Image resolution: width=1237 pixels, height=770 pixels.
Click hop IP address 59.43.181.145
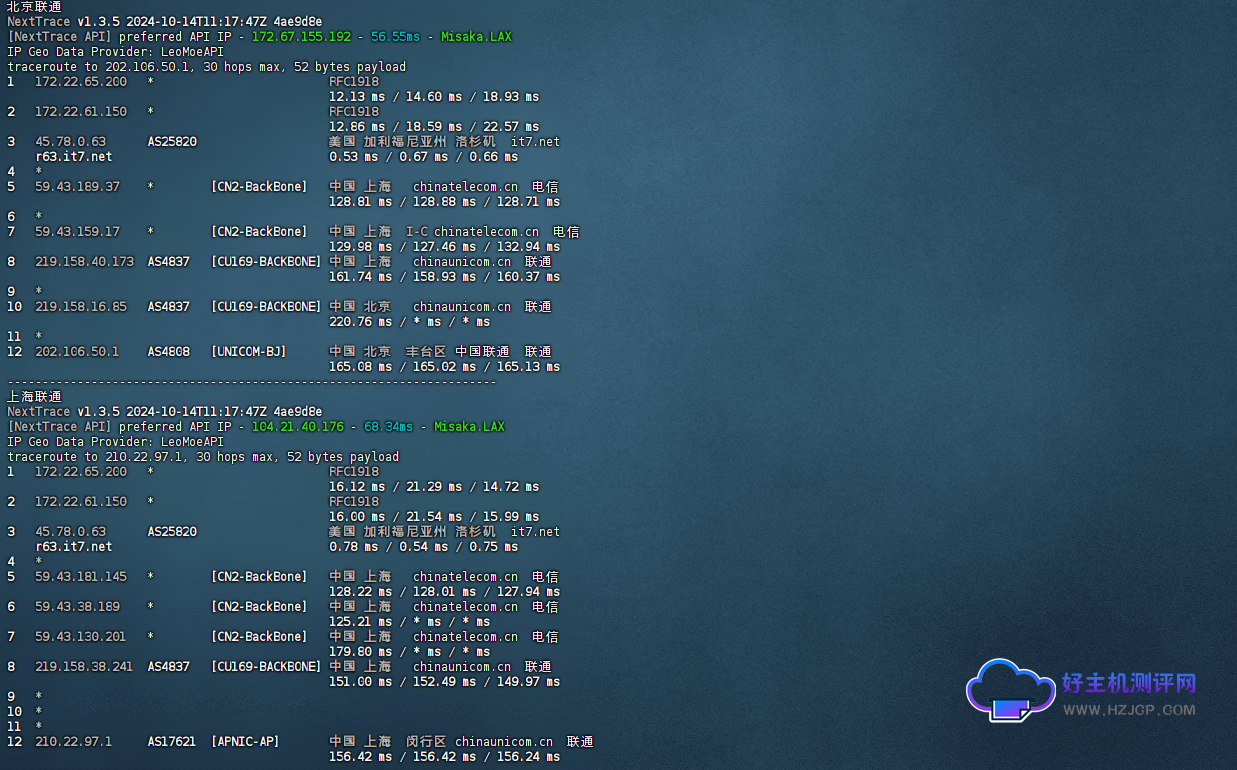pyautogui.click(x=81, y=577)
